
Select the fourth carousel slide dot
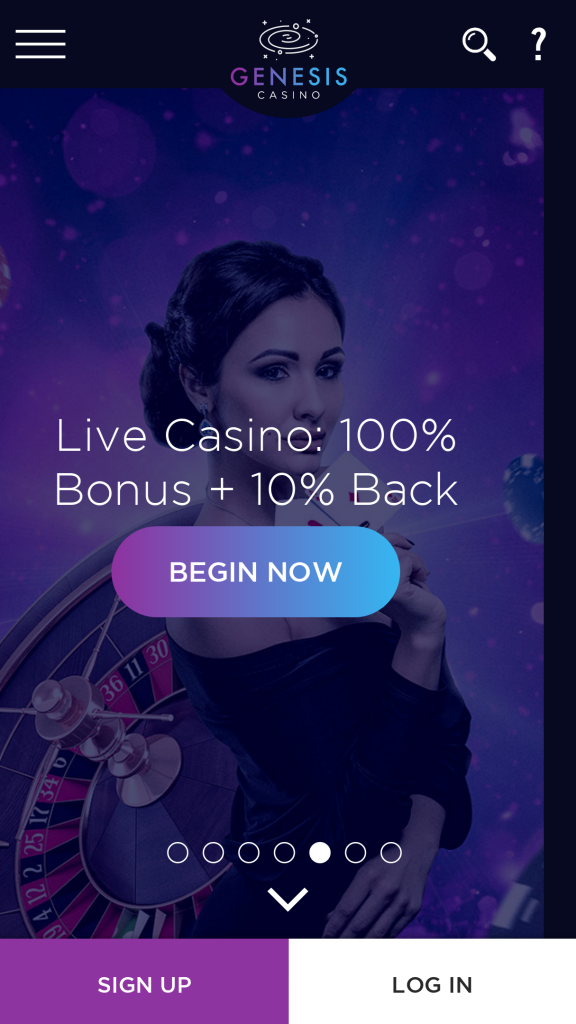point(284,853)
